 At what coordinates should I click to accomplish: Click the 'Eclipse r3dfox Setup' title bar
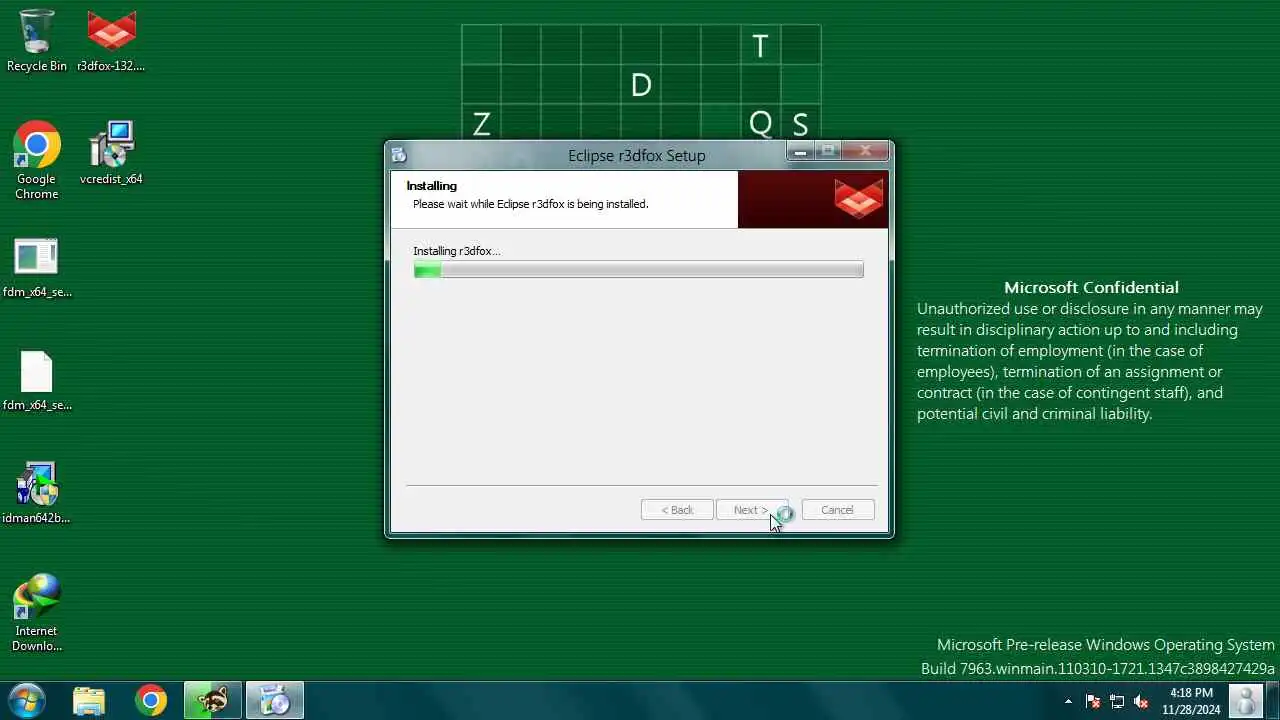coord(637,155)
